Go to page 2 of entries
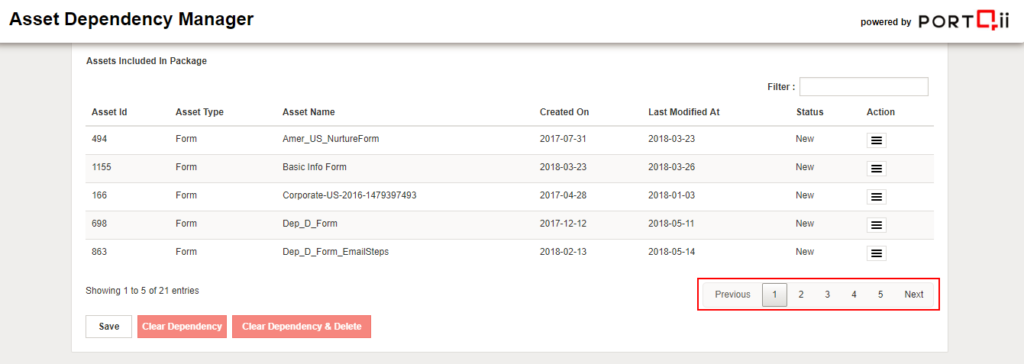The image size is (1024, 364). click(801, 295)
